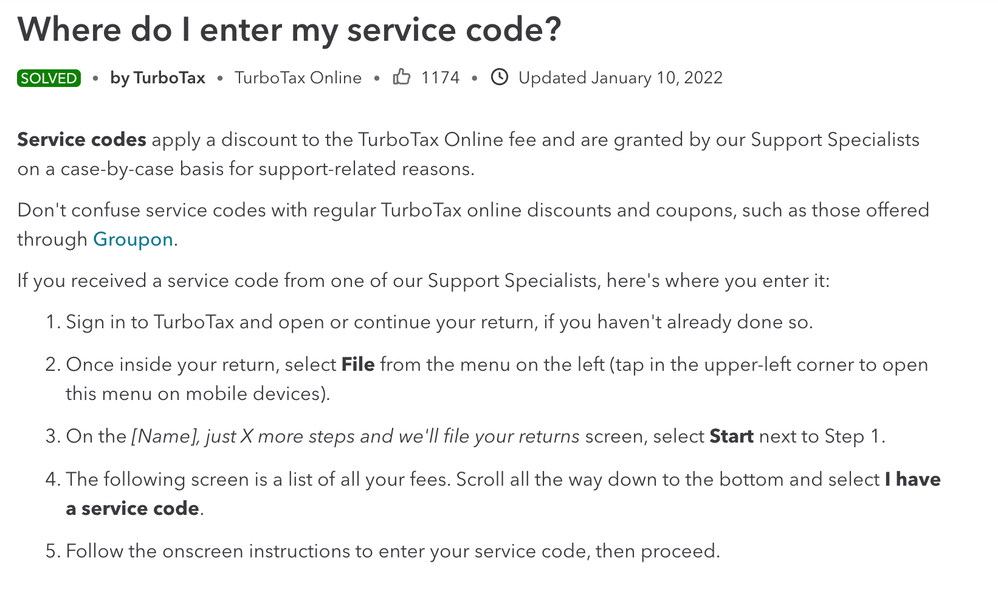Click the 'by TurboTax' author name
This screenshot has width=998, height=597.
click(158, 78)
